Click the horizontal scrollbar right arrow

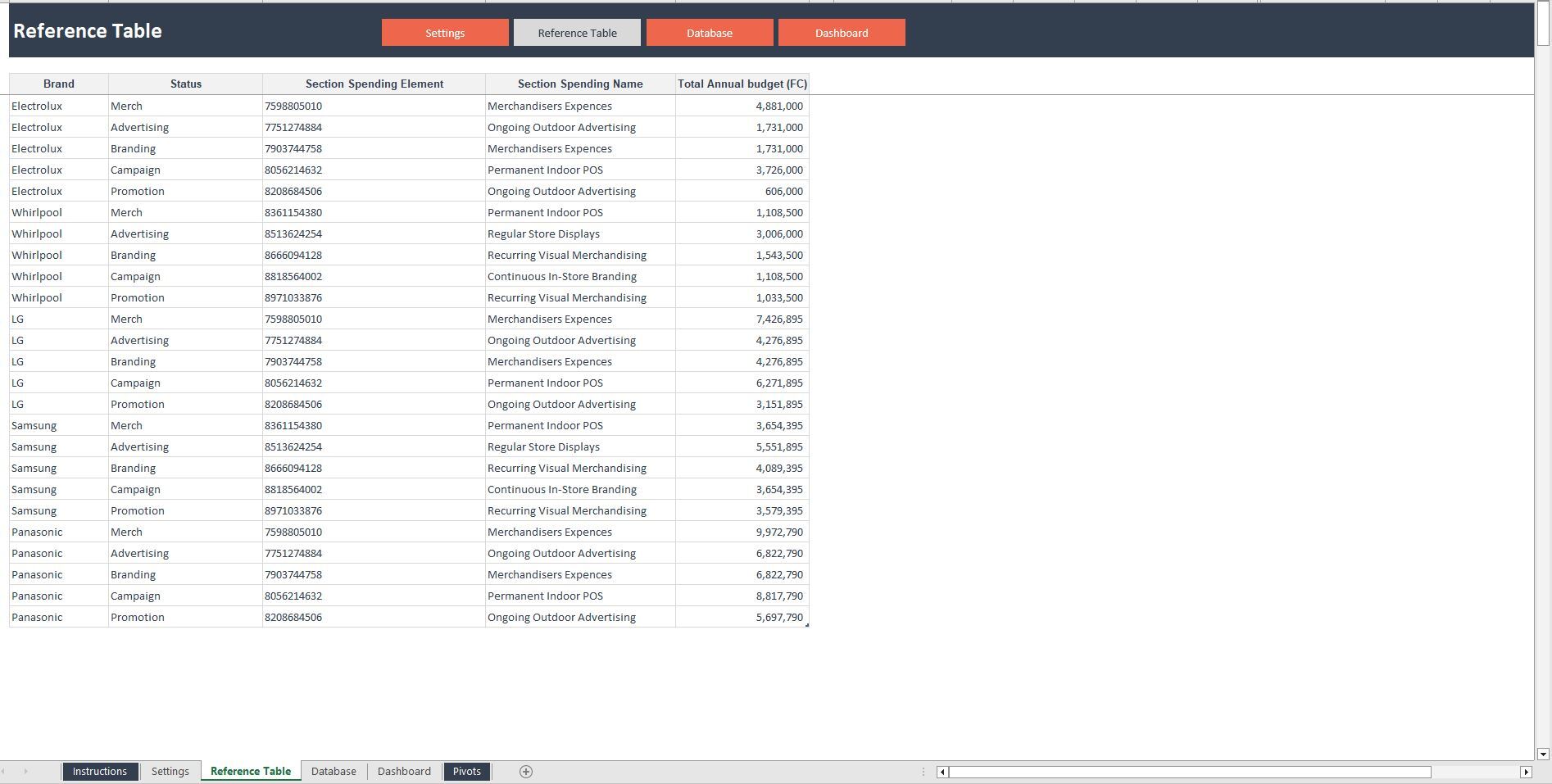point(1526,772)
